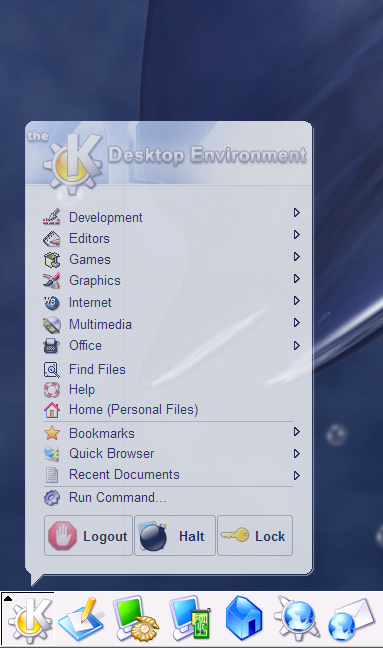Click the Help lifebuoy icon
The height and width of the screenshot is (648, 383).
point(52,390)
